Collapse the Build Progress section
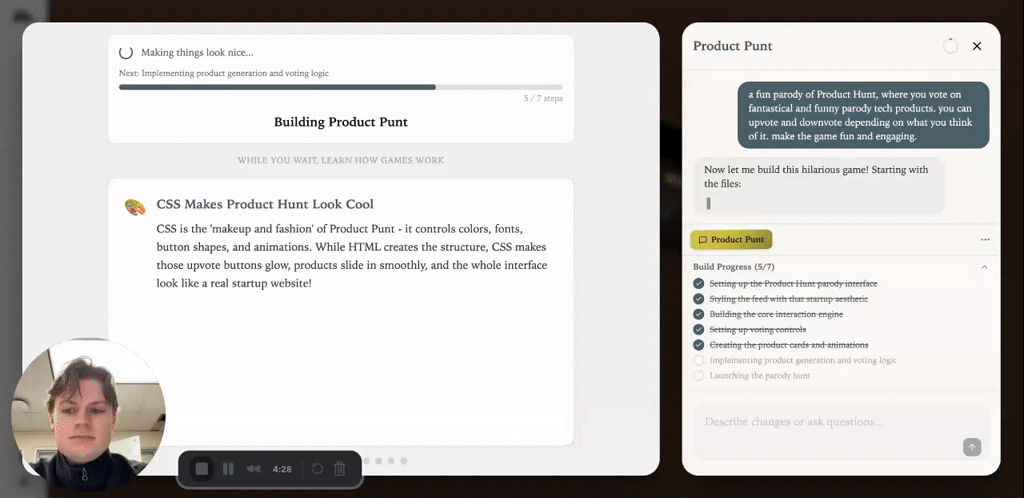The width and height of the screenshot is (1024, 498). [x=984, y=267]
